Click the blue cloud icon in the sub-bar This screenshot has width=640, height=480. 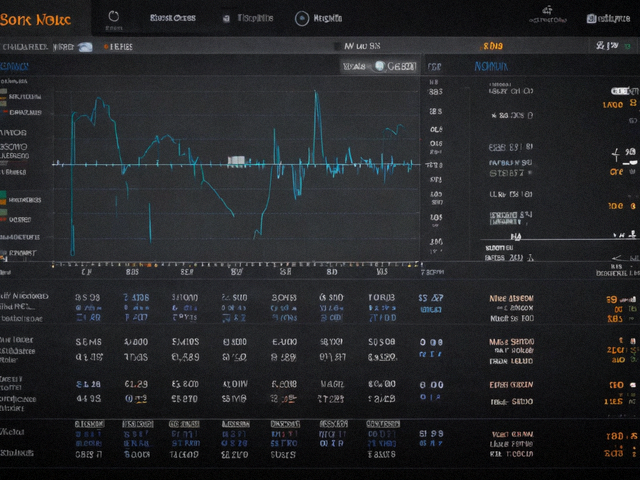coord(85,47)
